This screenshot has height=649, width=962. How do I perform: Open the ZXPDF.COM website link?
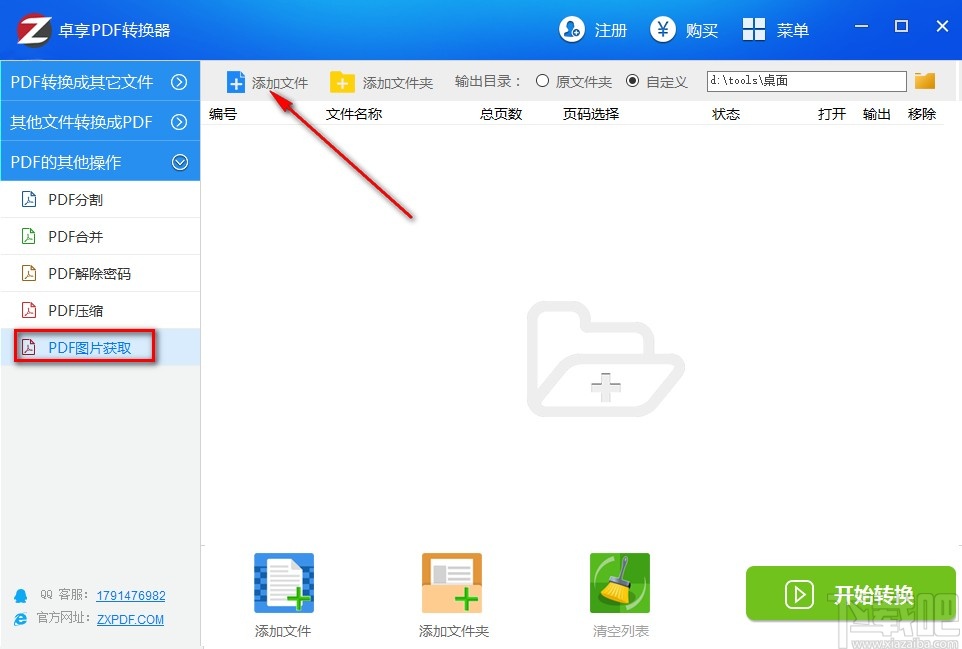coord(130,620)
